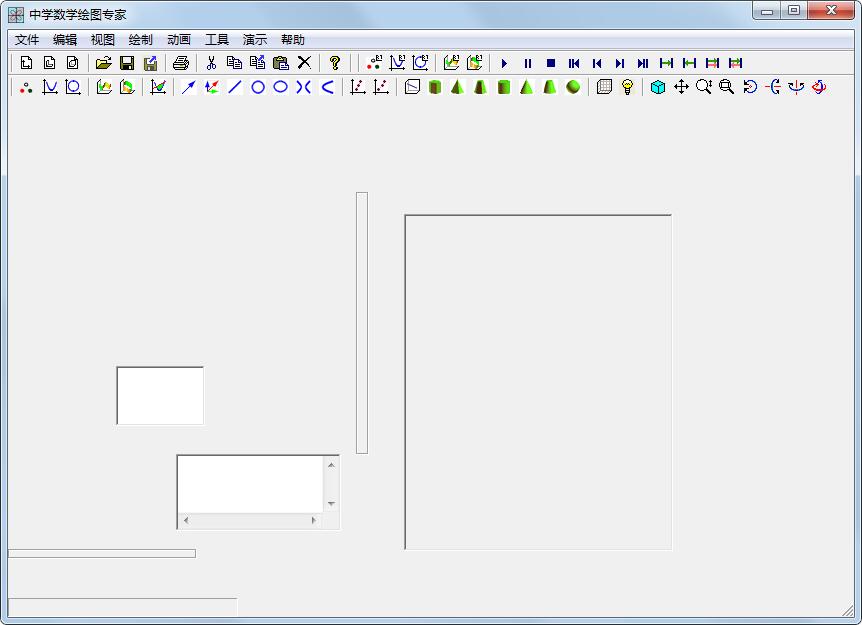Select the straight line drawing tool
The width and height of the screenshot is (862, 625).
coord(235,87)
